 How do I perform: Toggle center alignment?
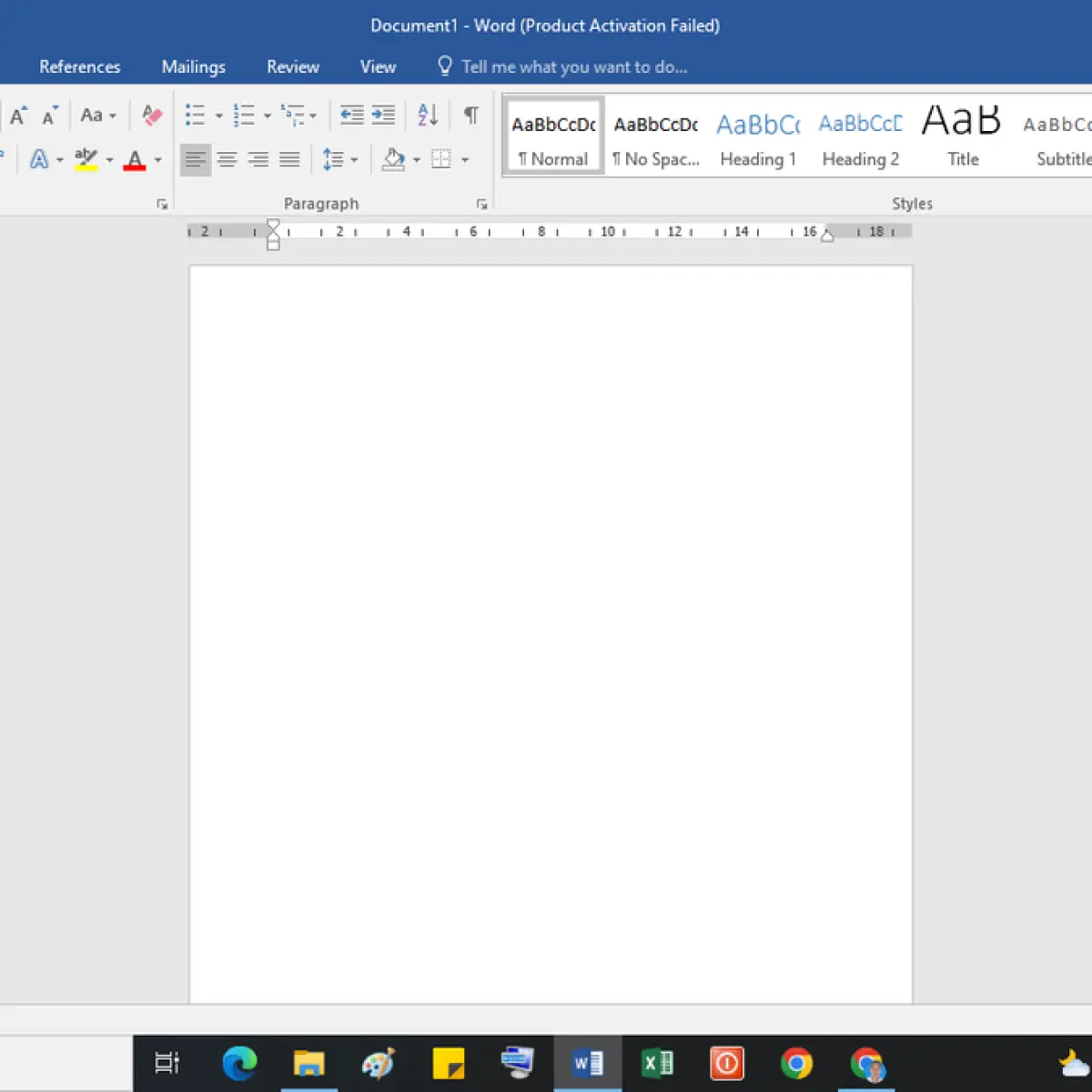pyautogui.click(x=227, y=160)
